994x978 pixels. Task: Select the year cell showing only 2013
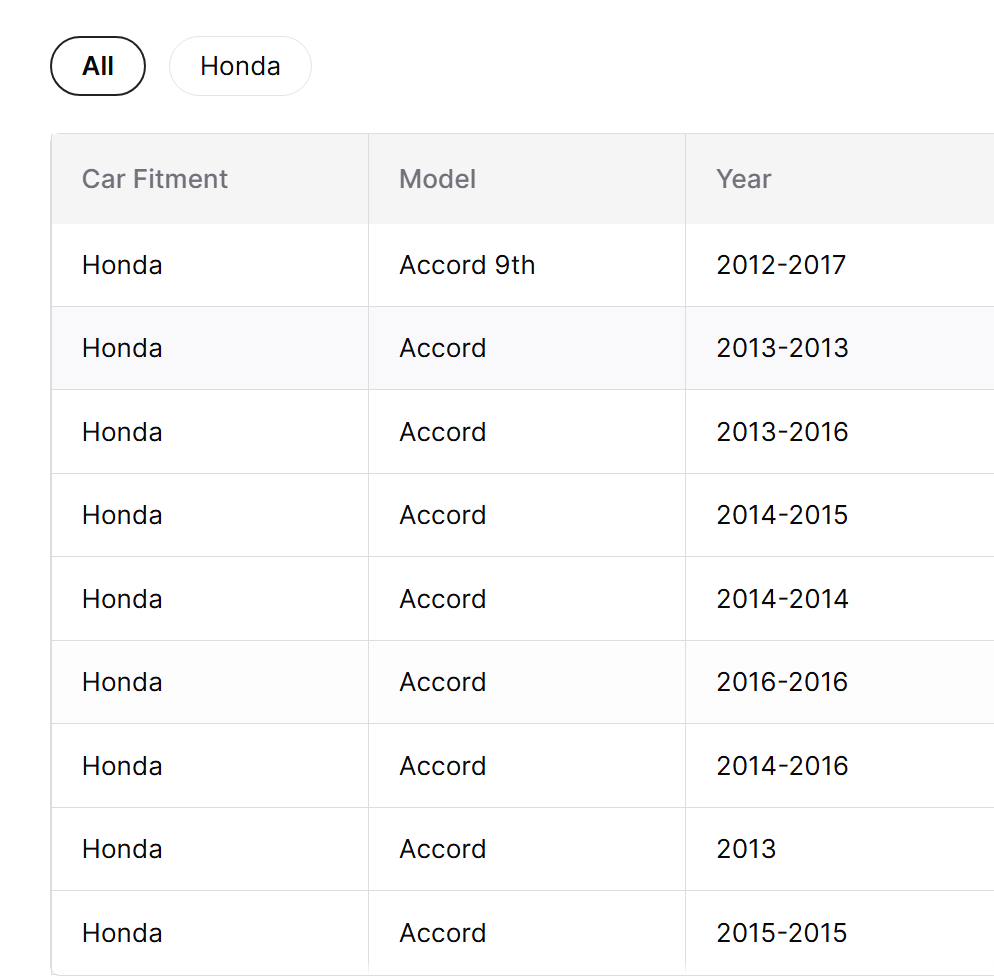746,849
